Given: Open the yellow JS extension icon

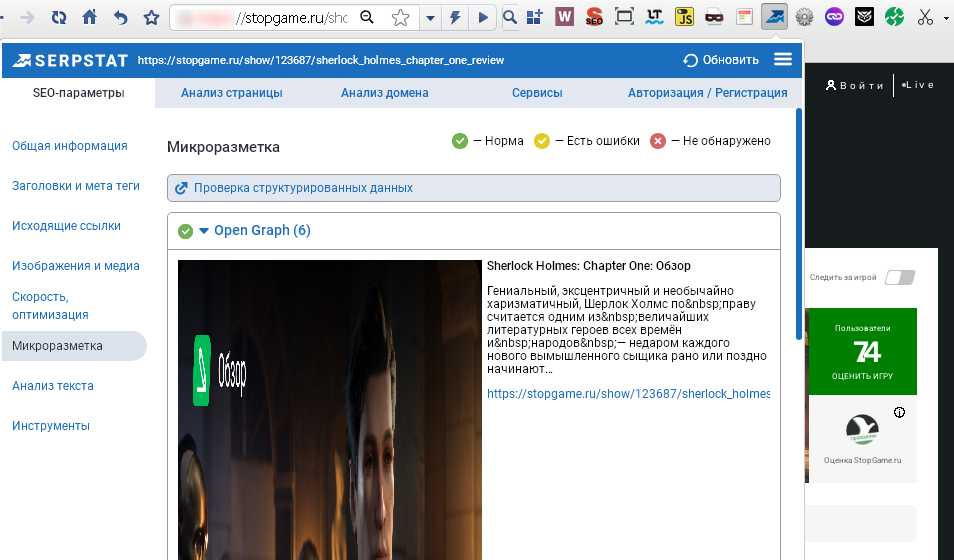Looking at the screenshot, I should tap(684, 17).
